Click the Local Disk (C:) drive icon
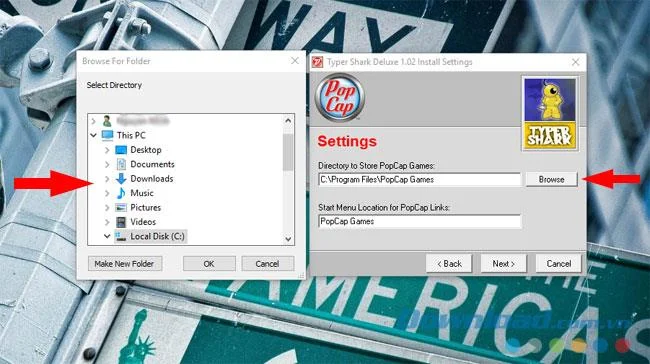650x364 pixels. pos(121,236)
